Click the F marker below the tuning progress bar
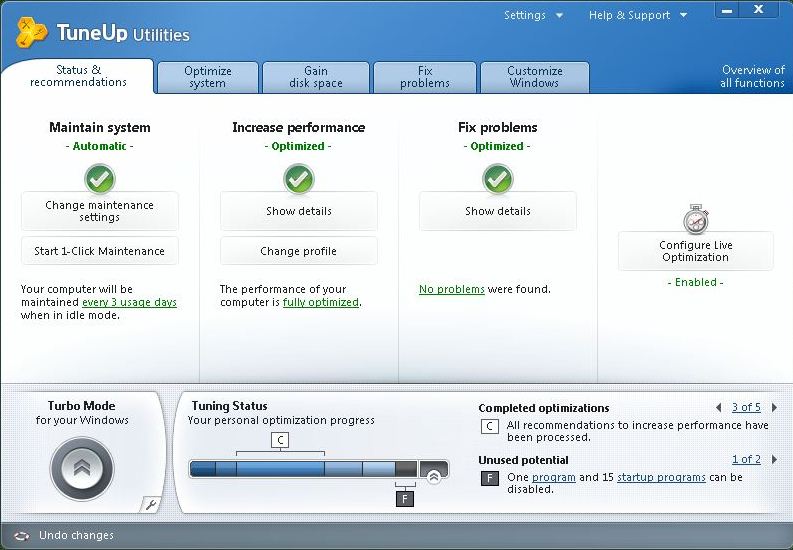Image resolution: width=793 pixels, height=550 pixels. tap(405, 498)
